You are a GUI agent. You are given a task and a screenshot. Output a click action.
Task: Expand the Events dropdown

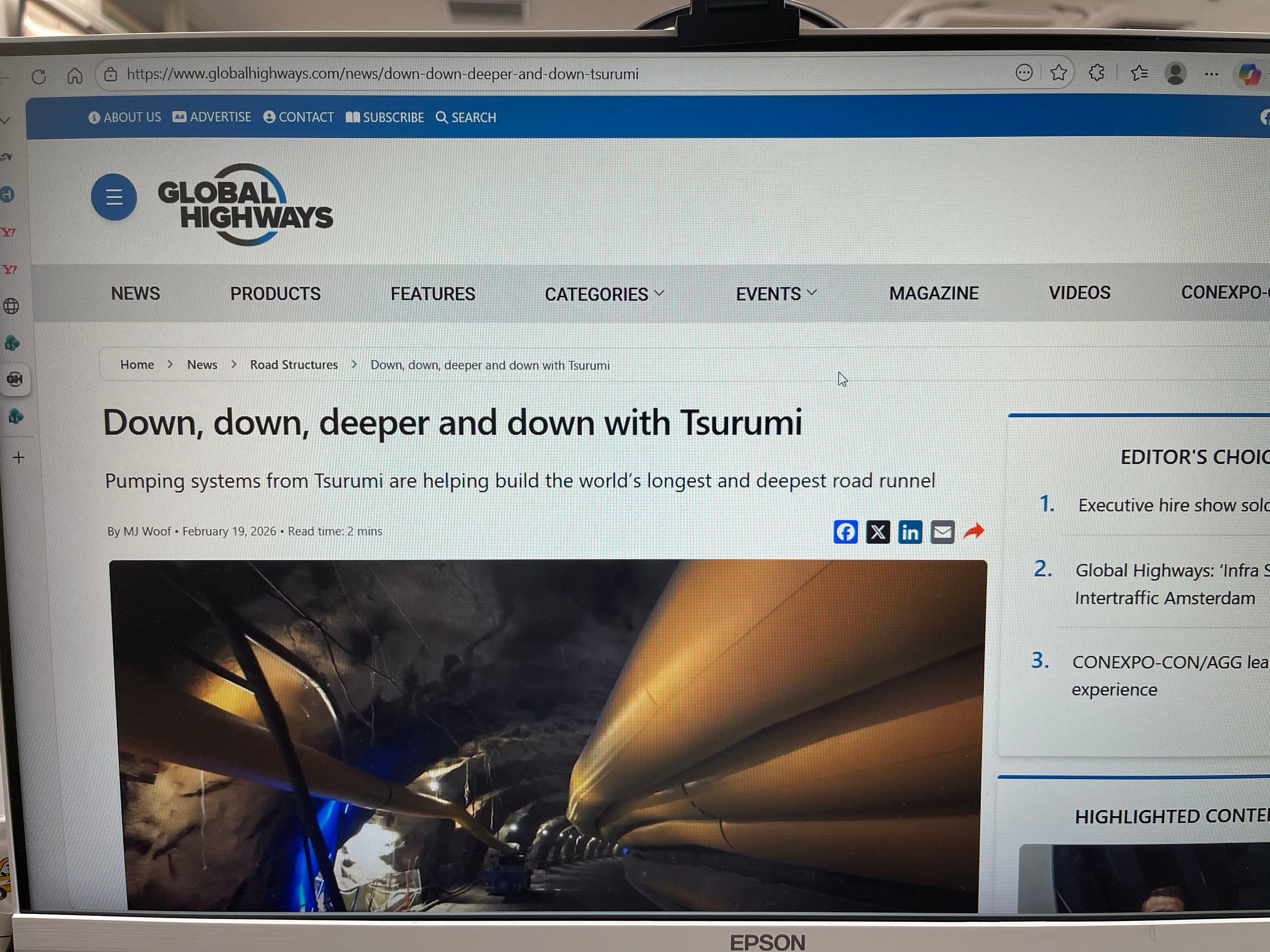pos(776,294)
